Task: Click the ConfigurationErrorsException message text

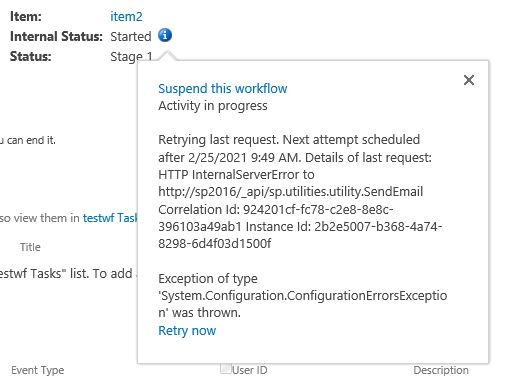Action: tap(303, 296)
